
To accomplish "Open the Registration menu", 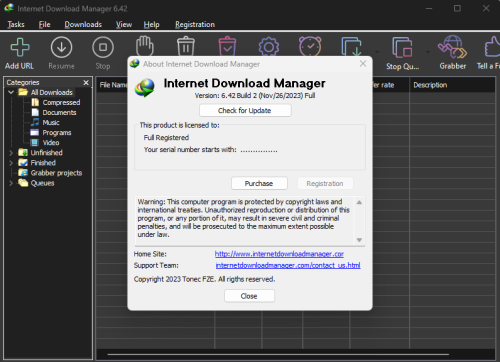I will pyautogui.click(x=195, y=24).
